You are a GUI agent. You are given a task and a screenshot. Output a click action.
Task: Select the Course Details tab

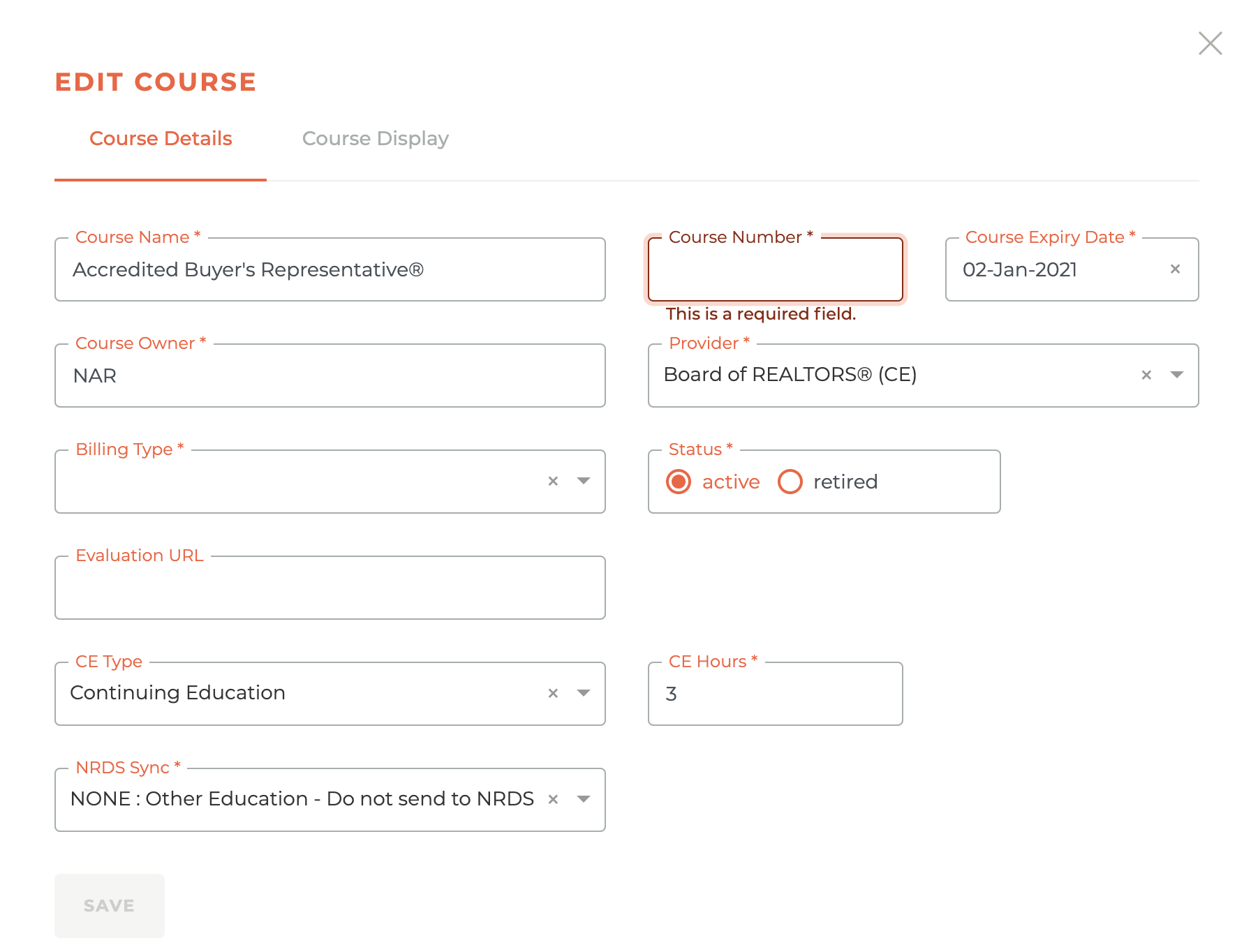coord(161,138)
